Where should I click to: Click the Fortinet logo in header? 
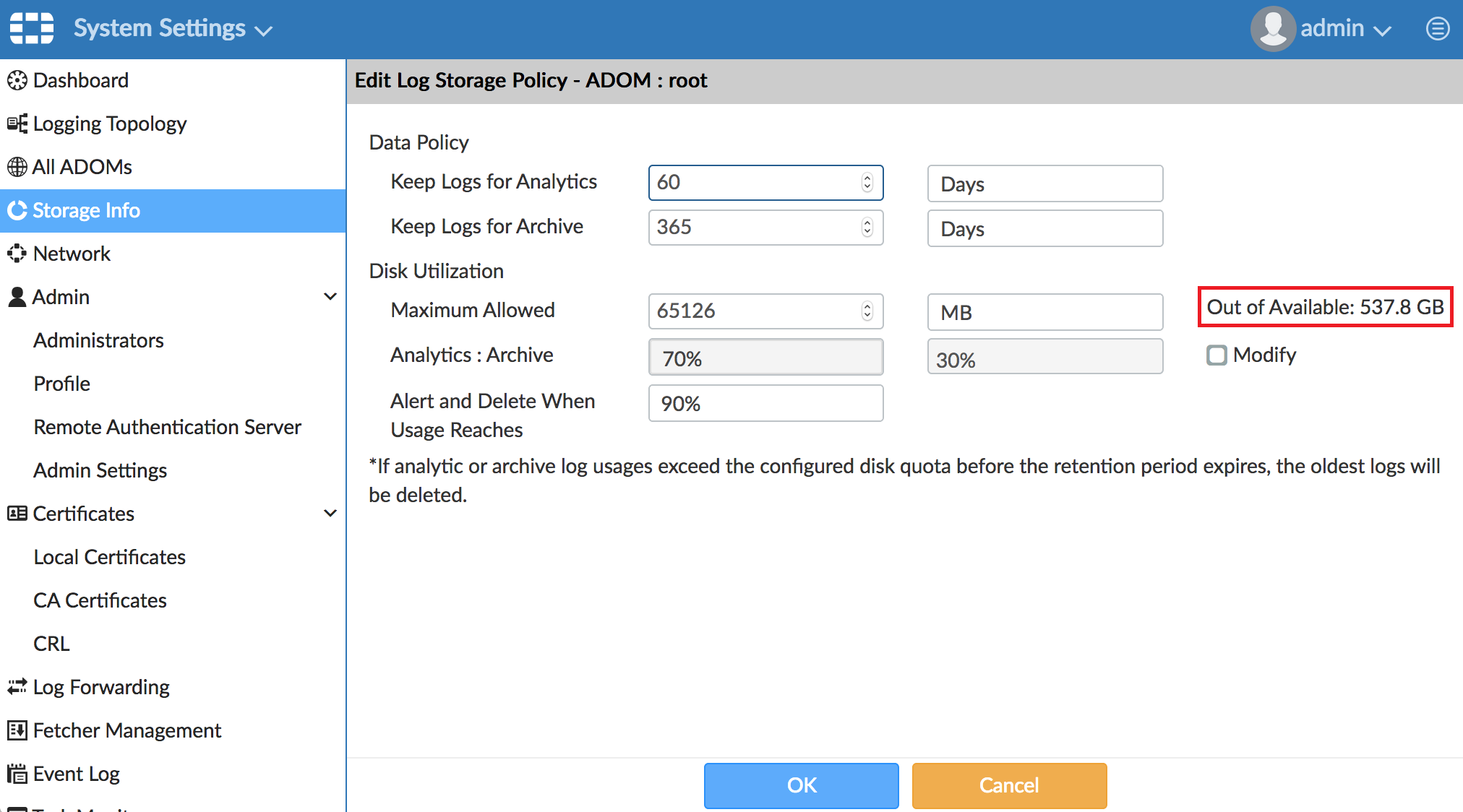(x=32, y=27)
